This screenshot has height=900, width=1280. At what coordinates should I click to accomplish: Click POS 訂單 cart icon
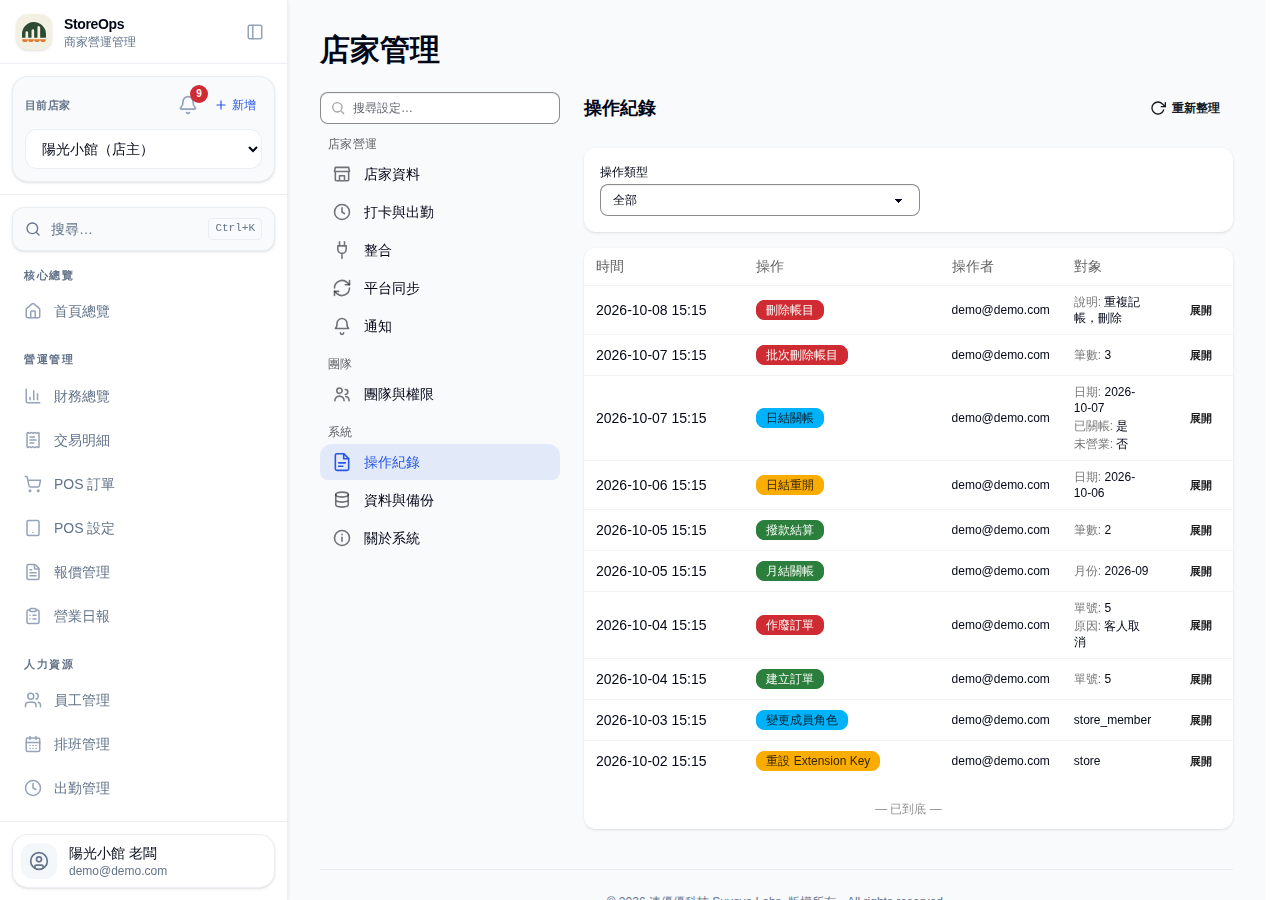click(33, 484)
